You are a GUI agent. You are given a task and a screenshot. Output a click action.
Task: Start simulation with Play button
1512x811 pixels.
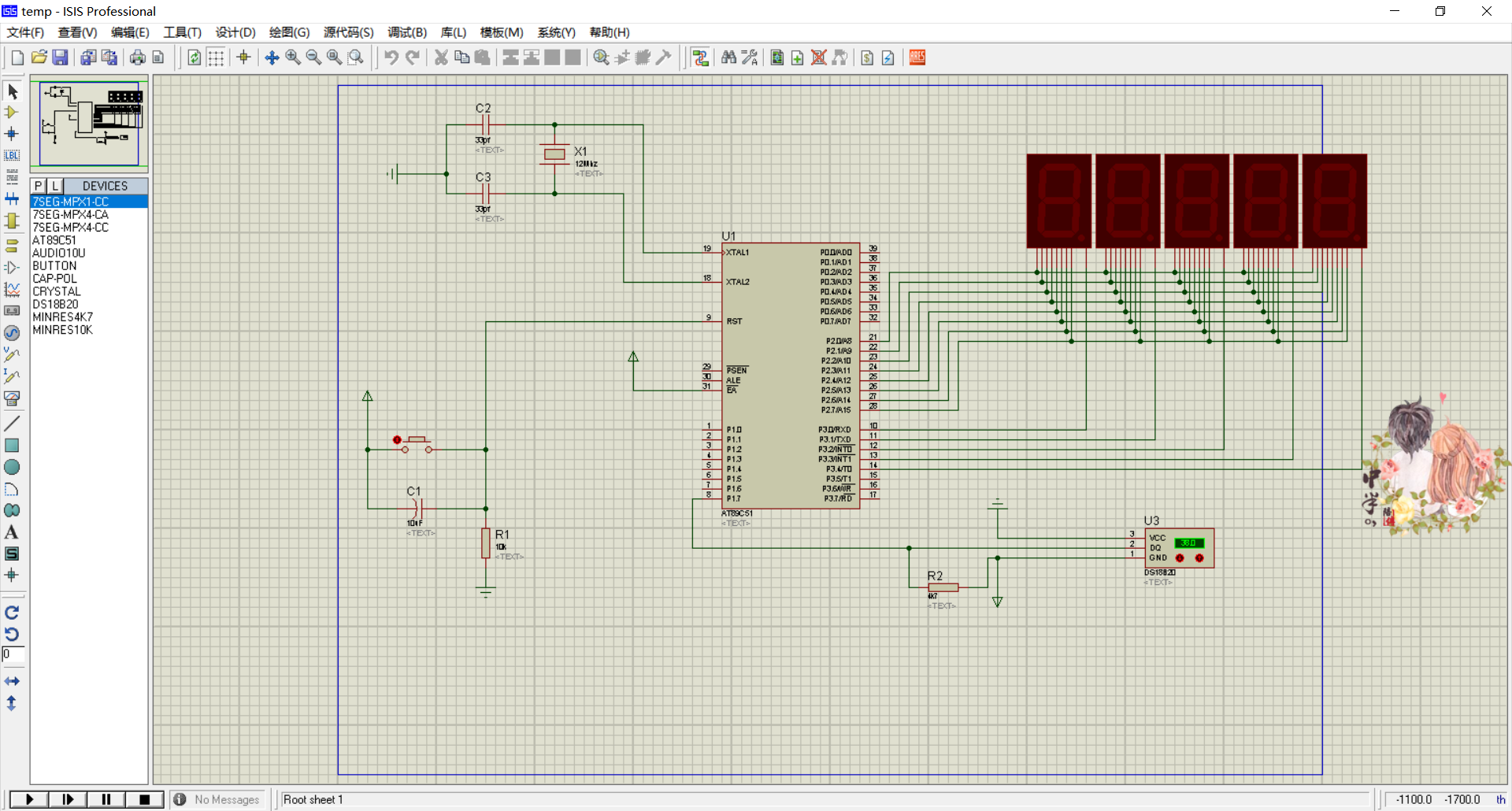click(x=29, y=799)
